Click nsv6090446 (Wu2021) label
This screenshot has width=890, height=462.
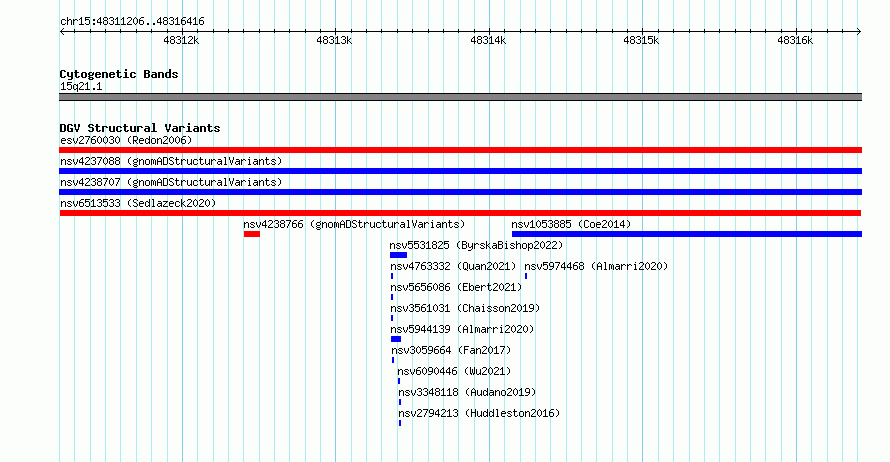point(454,371)
